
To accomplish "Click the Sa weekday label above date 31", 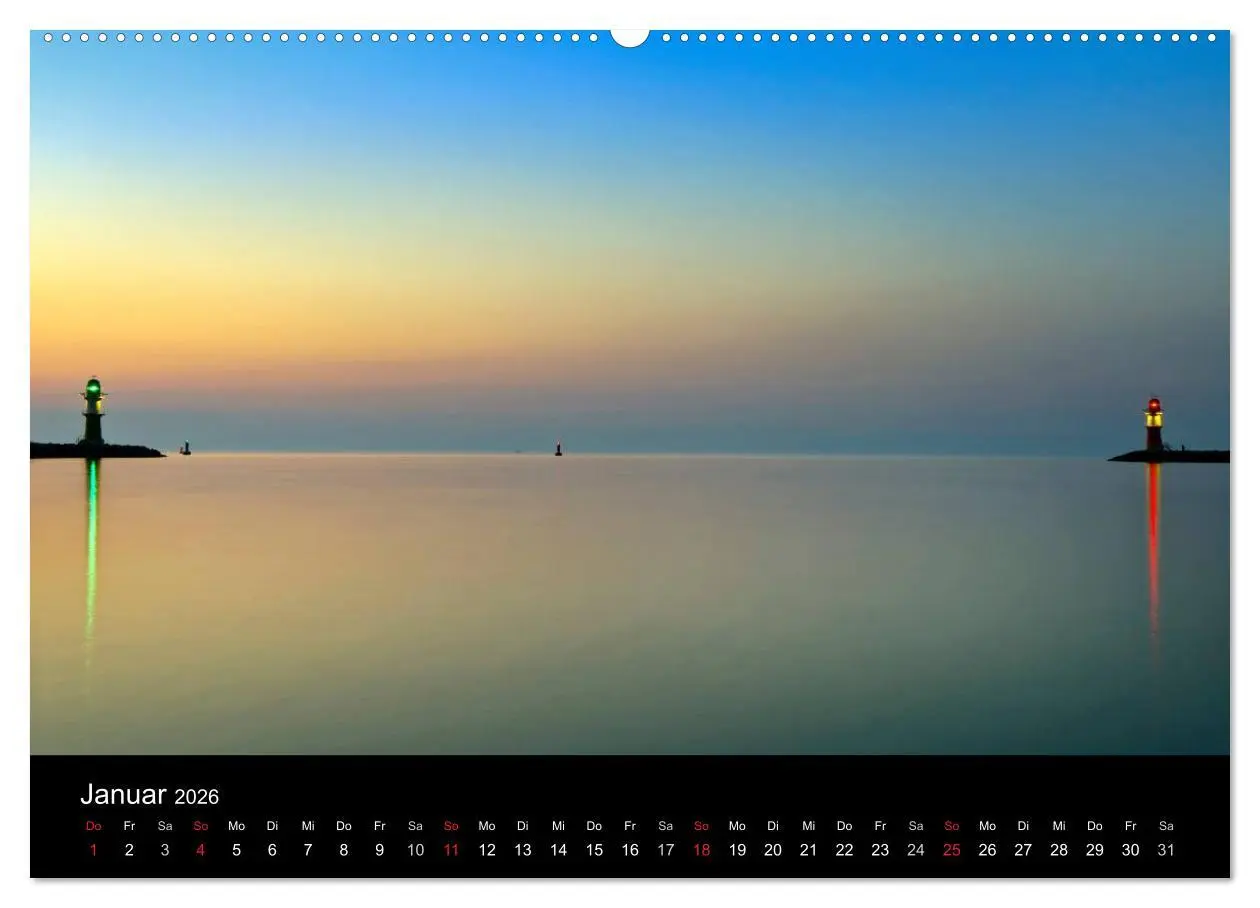I will pos(1166,826).
